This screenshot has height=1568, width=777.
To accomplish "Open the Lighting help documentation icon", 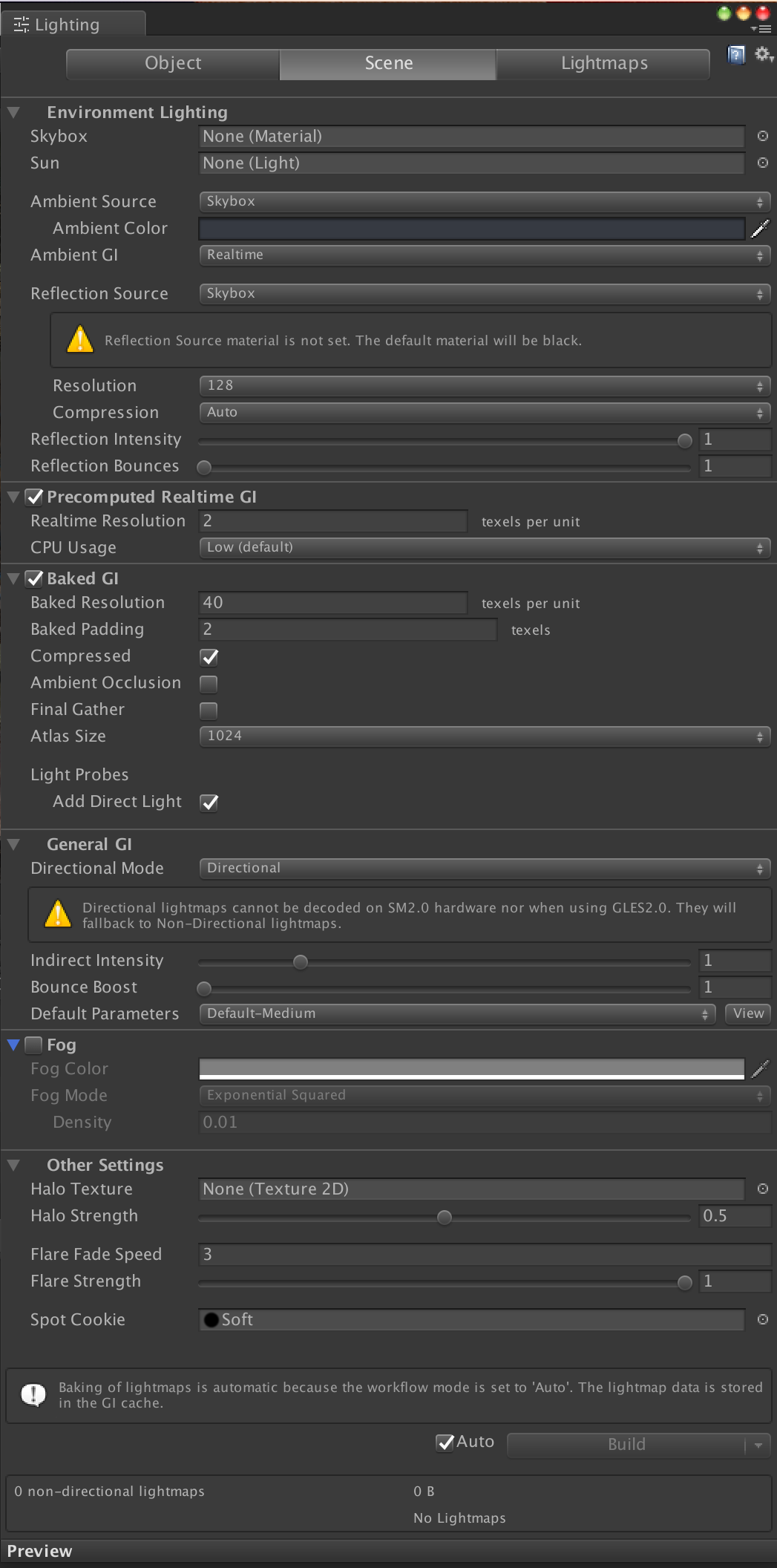I will point(735,55).
